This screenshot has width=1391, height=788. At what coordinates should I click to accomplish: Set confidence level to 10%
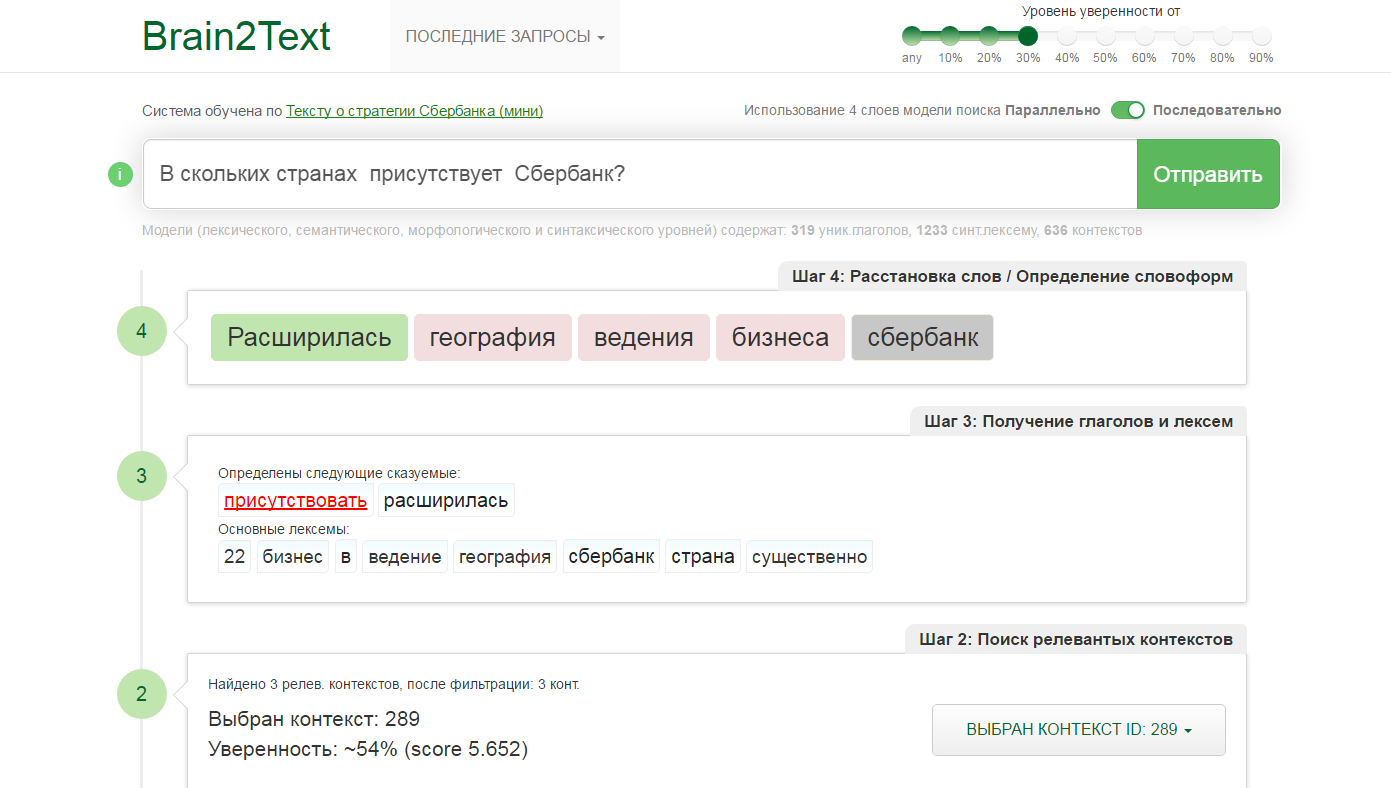tap(950, 37)
